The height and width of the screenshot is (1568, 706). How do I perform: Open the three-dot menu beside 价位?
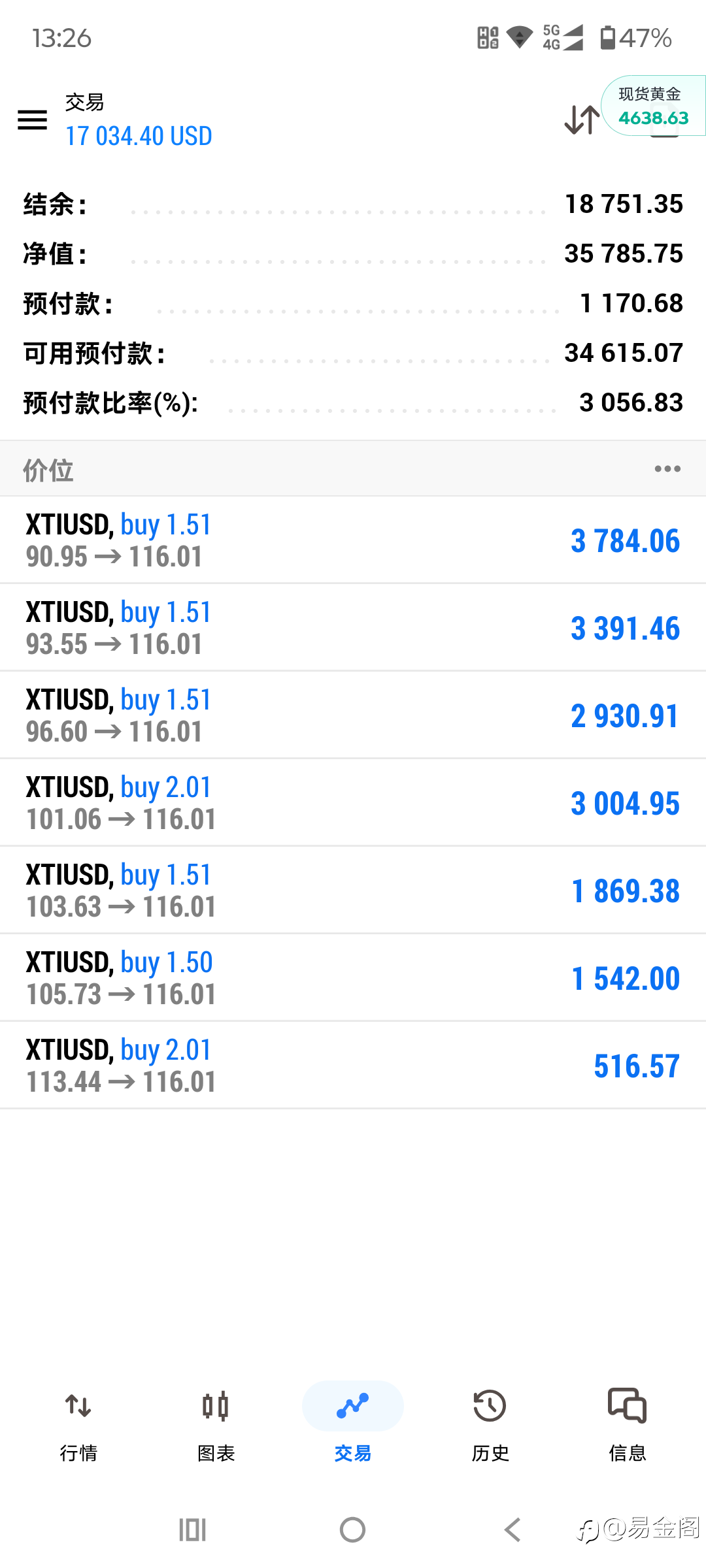tap(667, 468)
